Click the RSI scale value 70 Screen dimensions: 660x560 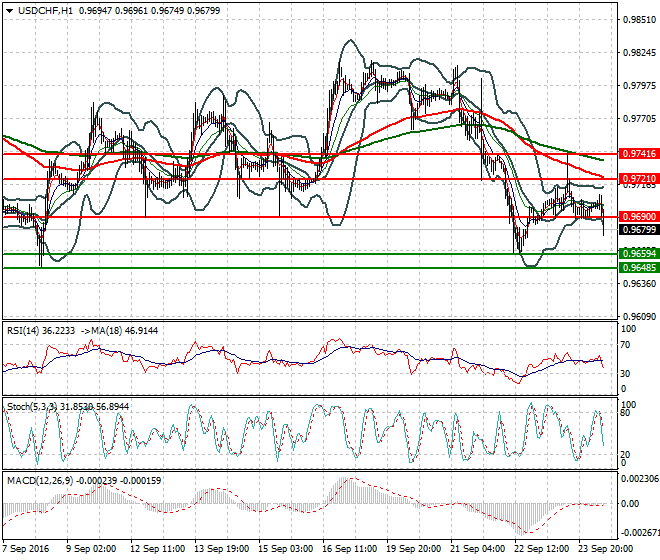(x=626, y=345)
